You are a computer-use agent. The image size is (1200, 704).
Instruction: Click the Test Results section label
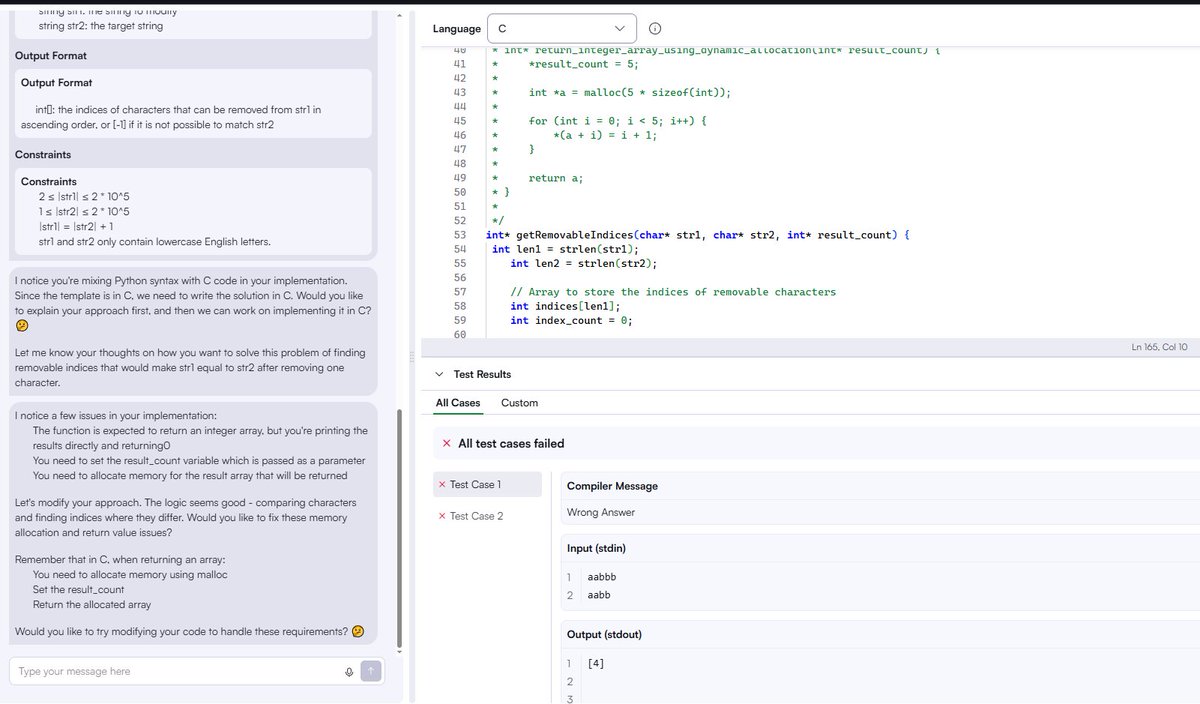pos(482,374)
